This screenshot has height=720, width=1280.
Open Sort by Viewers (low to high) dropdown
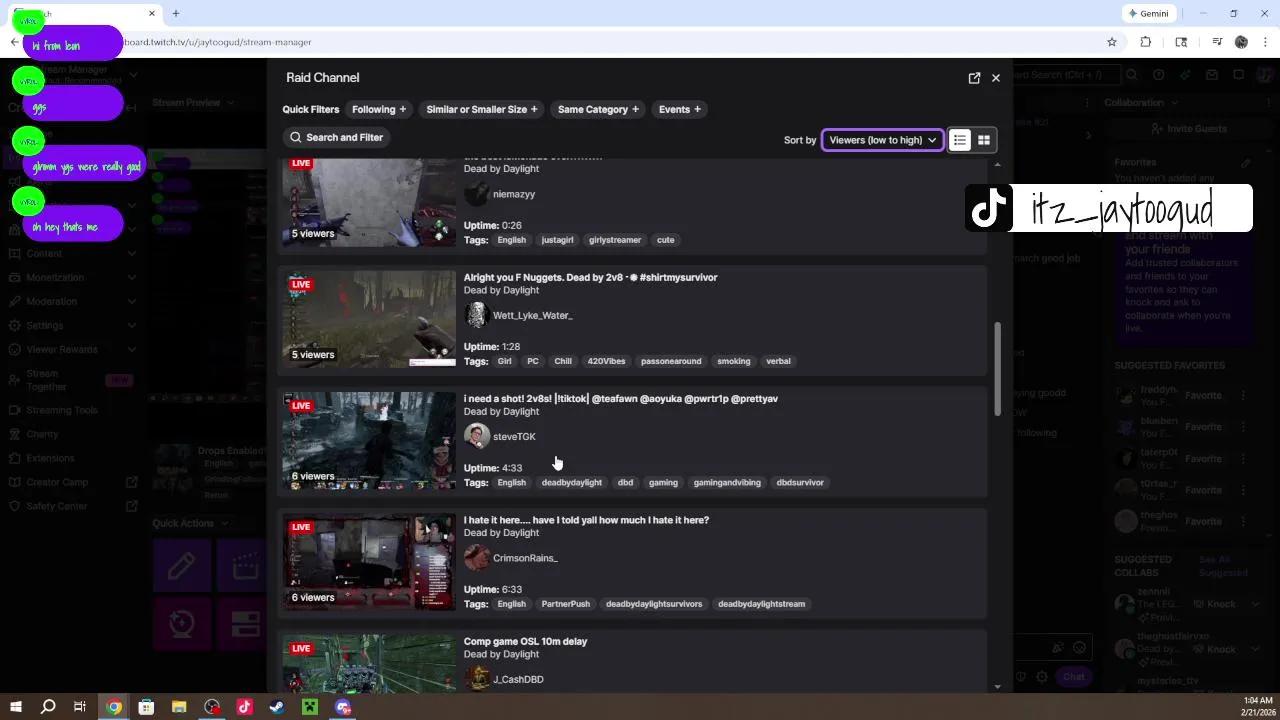[882, 140]
